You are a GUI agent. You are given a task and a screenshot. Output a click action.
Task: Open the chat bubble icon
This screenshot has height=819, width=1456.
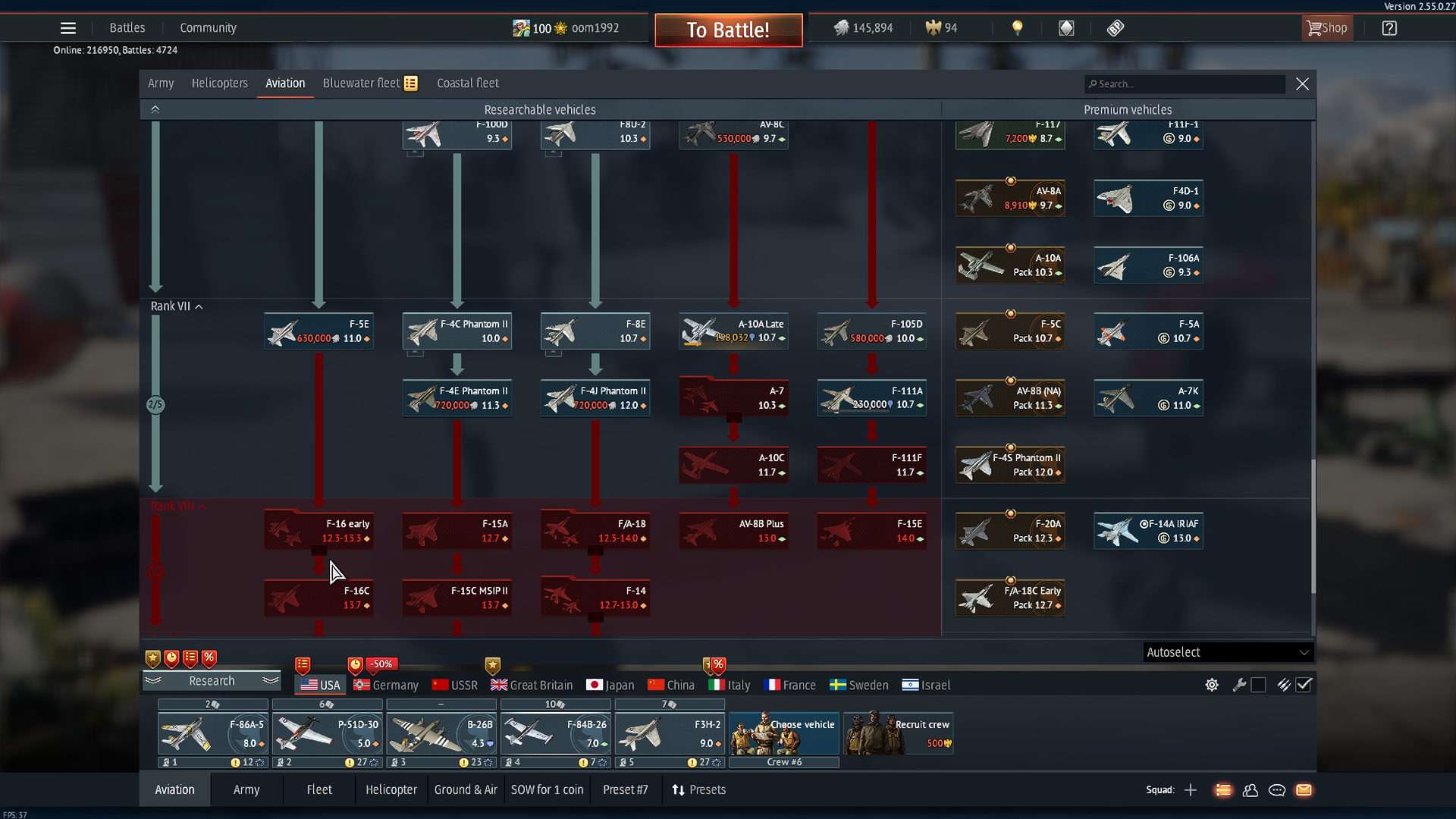click(1277, 790)
